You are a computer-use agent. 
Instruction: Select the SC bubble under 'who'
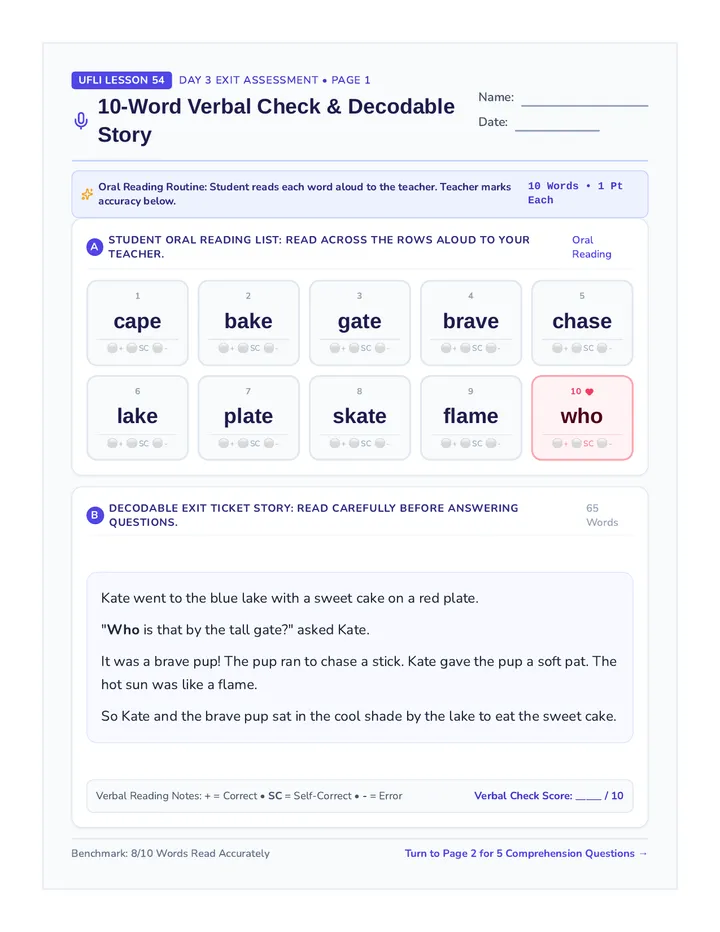(x=576, y=443)
